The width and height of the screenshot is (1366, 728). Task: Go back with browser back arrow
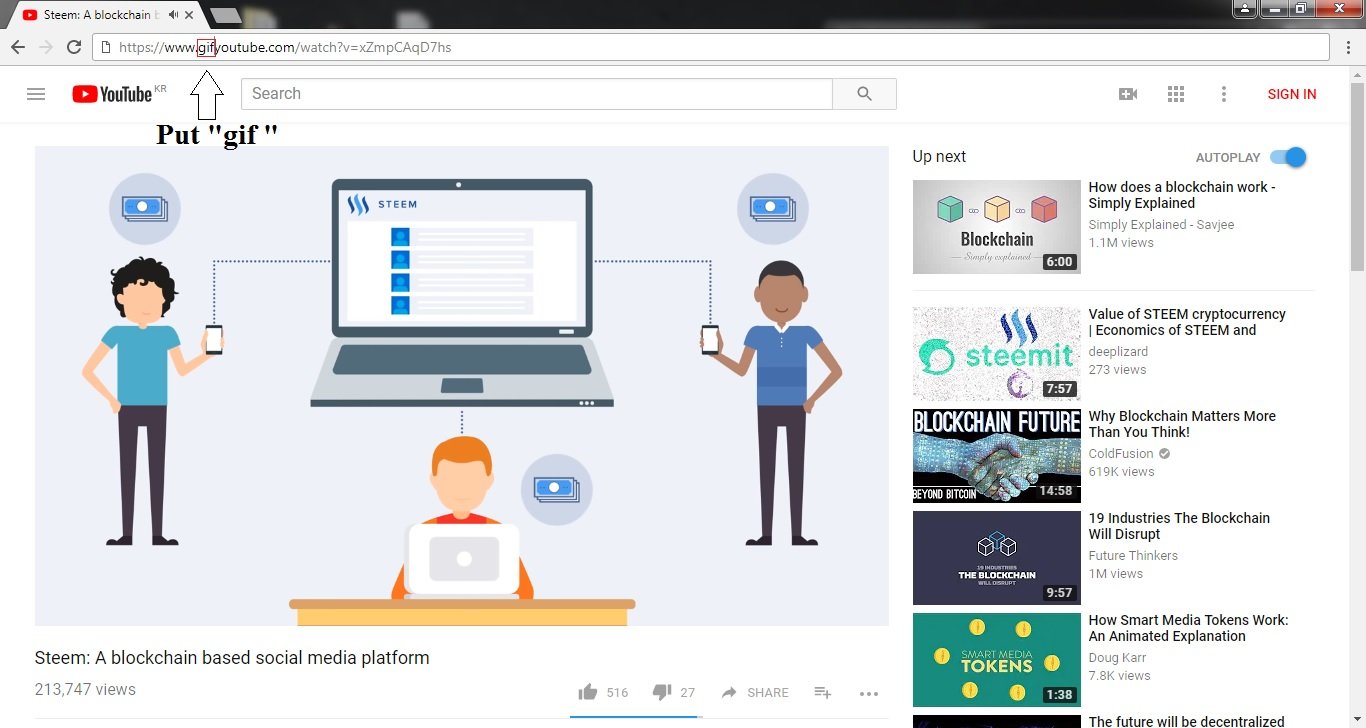coord(18,47)
